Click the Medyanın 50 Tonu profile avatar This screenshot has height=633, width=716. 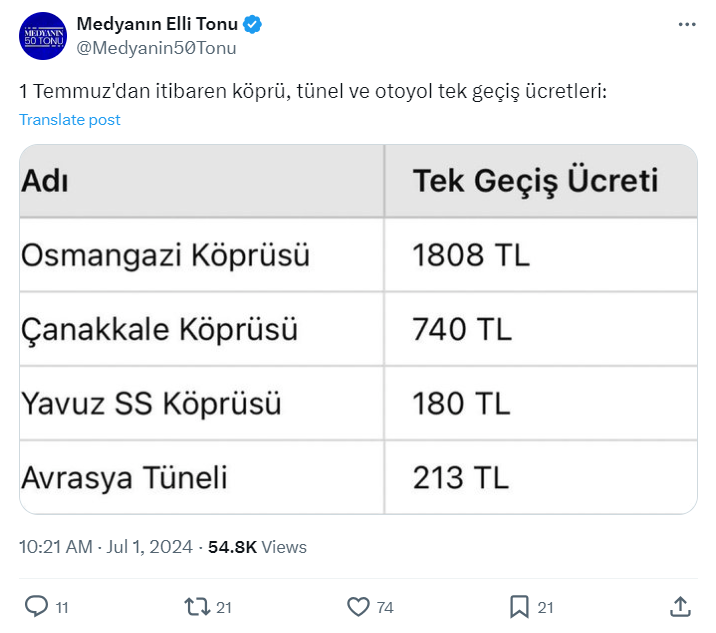43,38
